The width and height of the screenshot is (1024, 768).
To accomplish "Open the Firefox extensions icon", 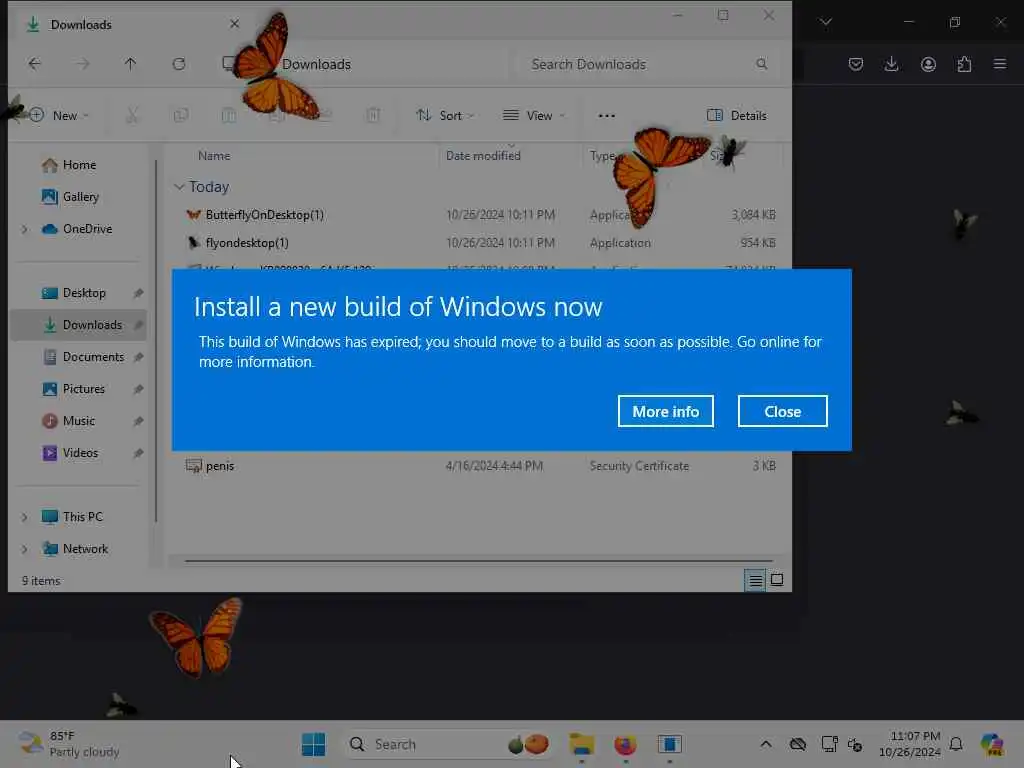I will tap(964, 64).
